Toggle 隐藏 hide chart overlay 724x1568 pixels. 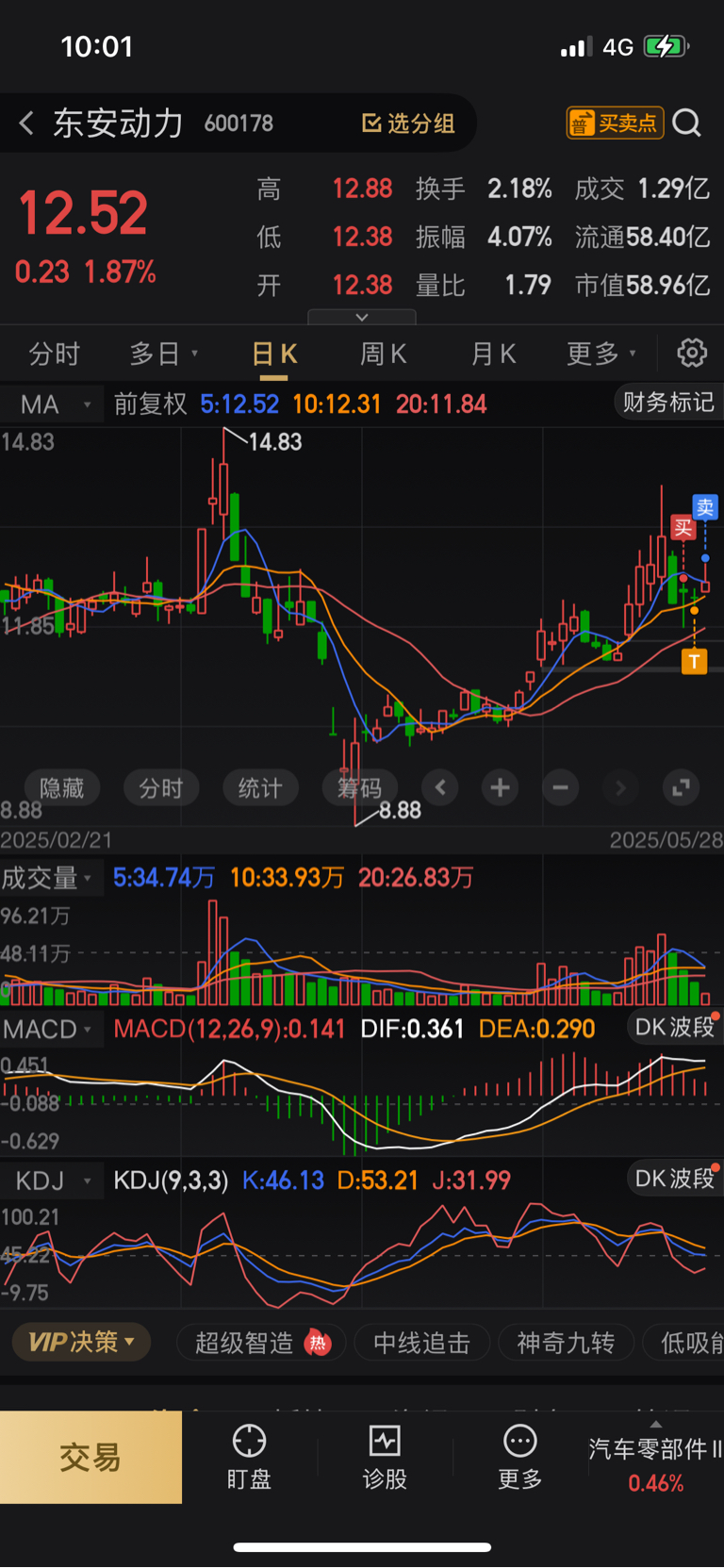coord(62,787)
